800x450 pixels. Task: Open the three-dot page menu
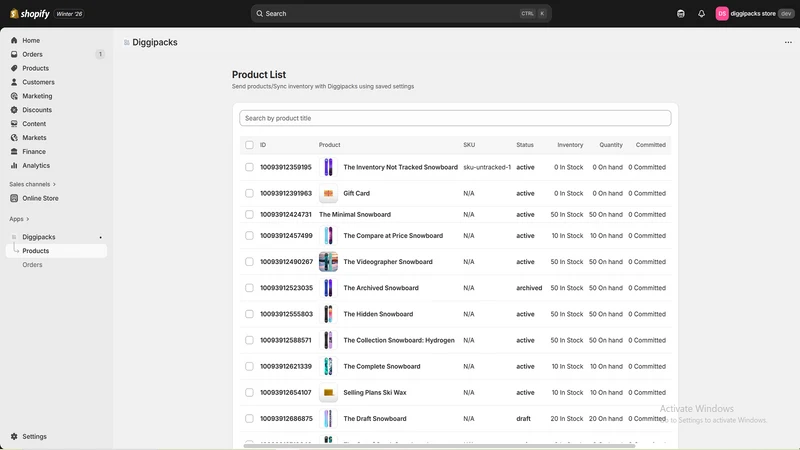[x=788, y=42]
